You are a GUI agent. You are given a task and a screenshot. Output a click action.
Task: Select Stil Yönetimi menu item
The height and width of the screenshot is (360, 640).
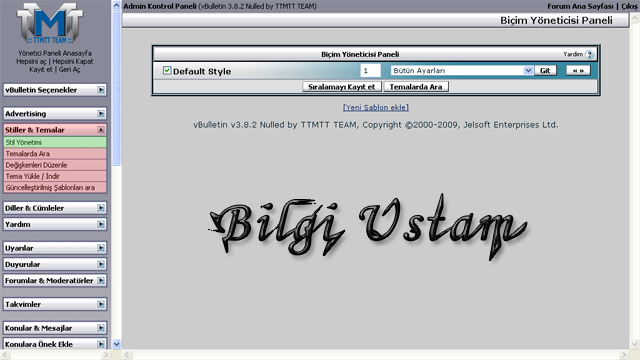55,142
